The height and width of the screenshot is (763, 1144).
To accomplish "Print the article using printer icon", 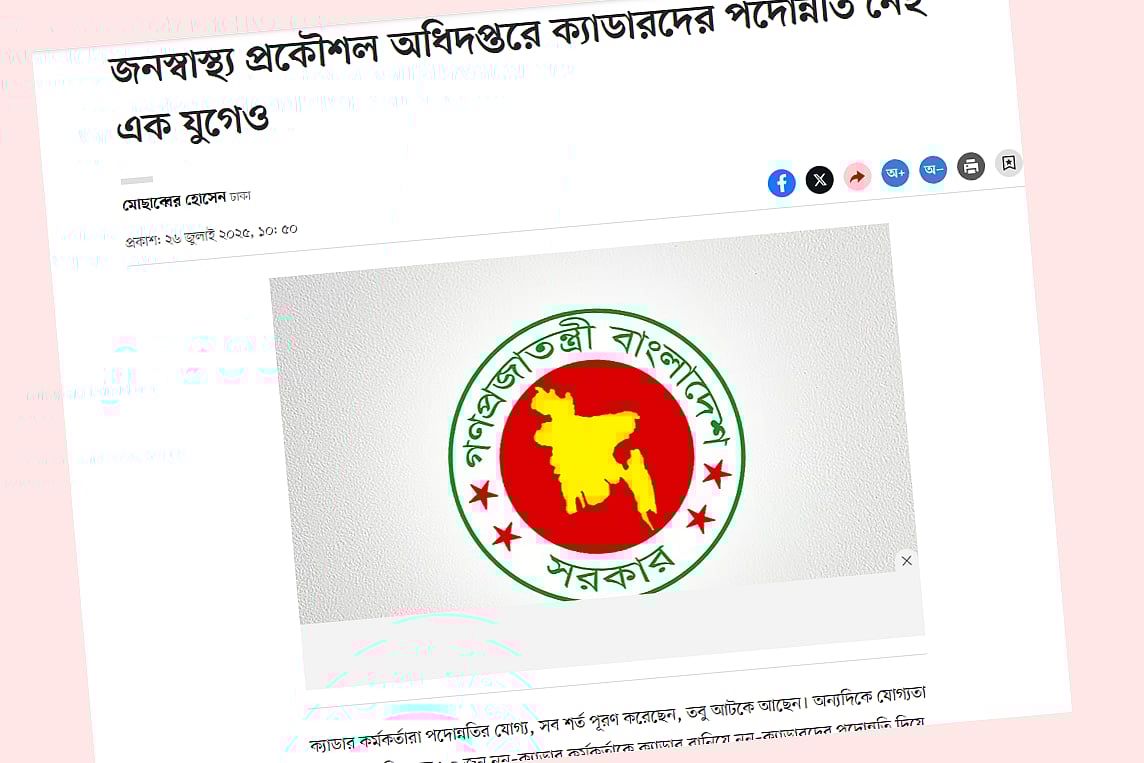I will [971, 166].
